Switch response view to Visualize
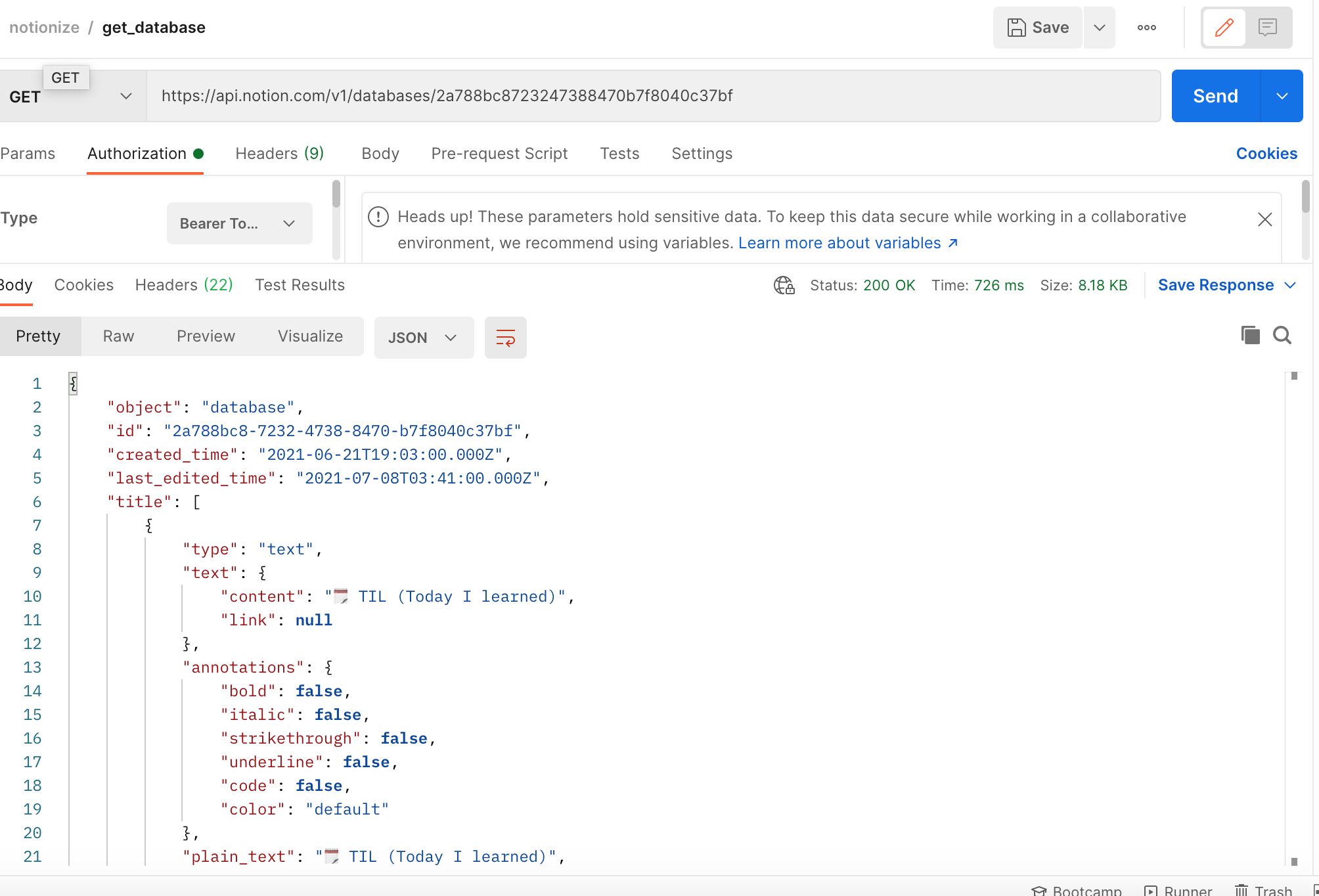The height and width of the screenshot is (896, 1319). (310, 336)
